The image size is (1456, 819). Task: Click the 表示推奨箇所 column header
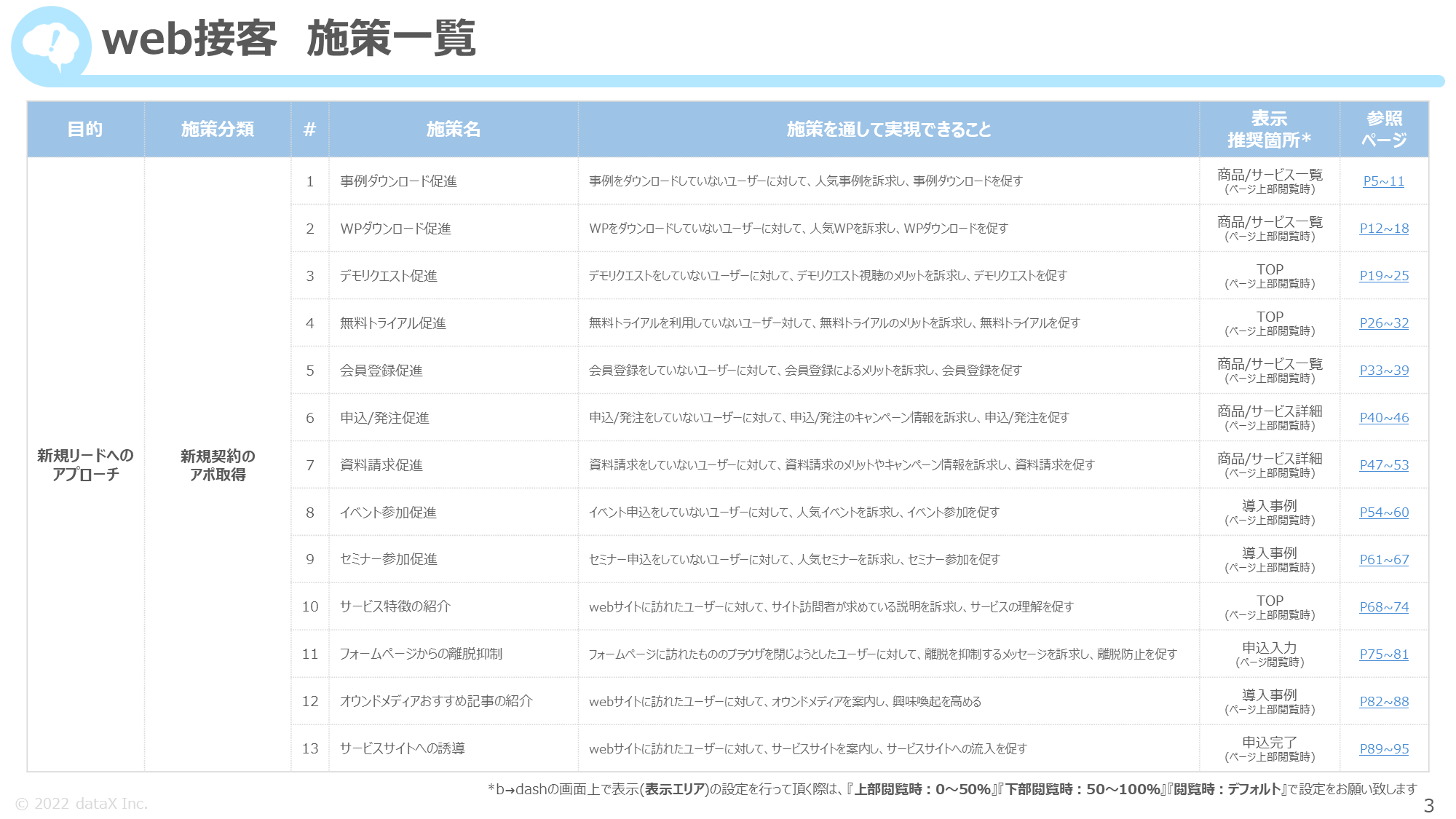click(x=1270, y=129)
